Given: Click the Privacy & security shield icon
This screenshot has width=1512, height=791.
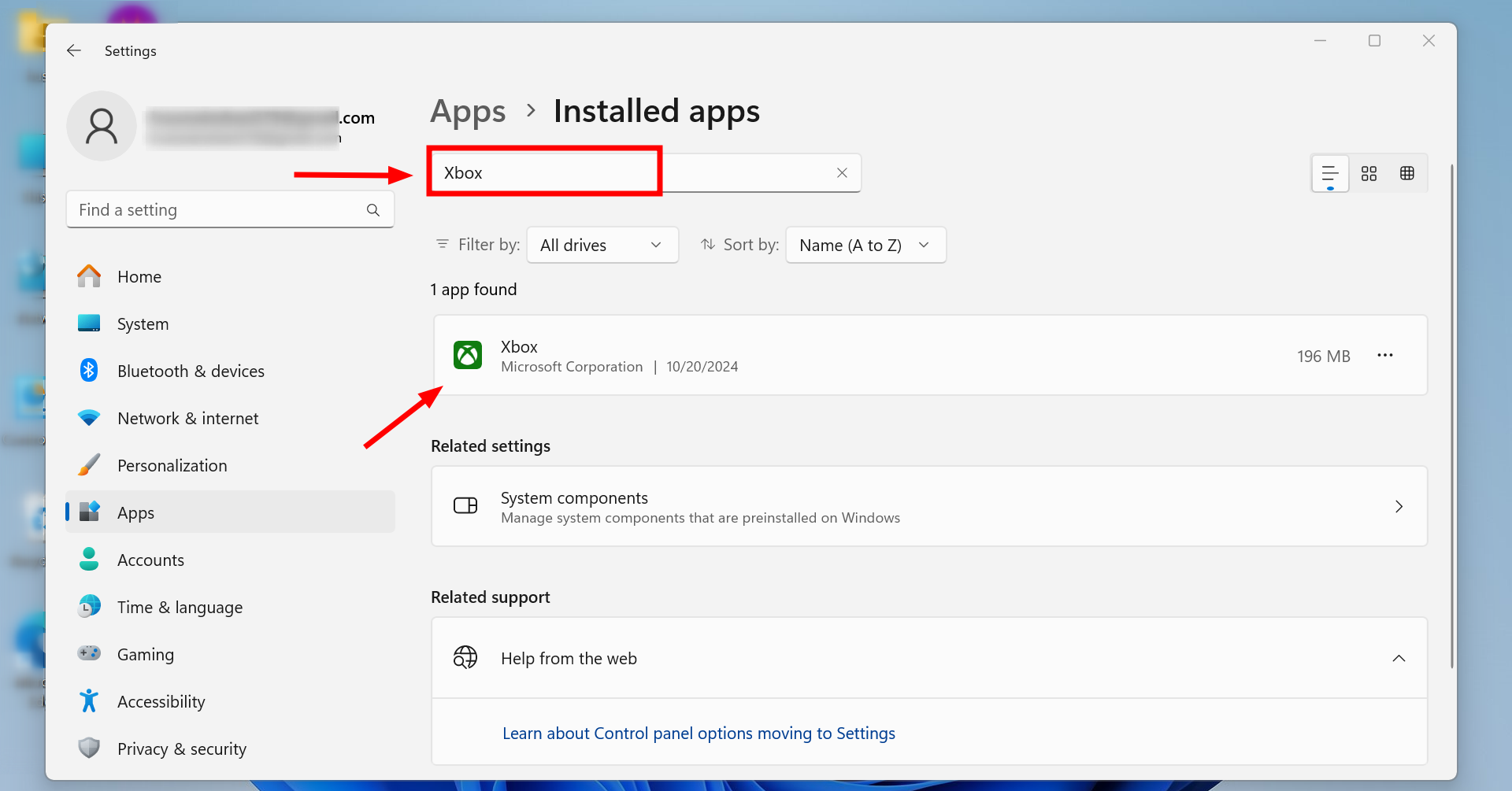Looking at the screenshot, I should click(x=89, y=748).
